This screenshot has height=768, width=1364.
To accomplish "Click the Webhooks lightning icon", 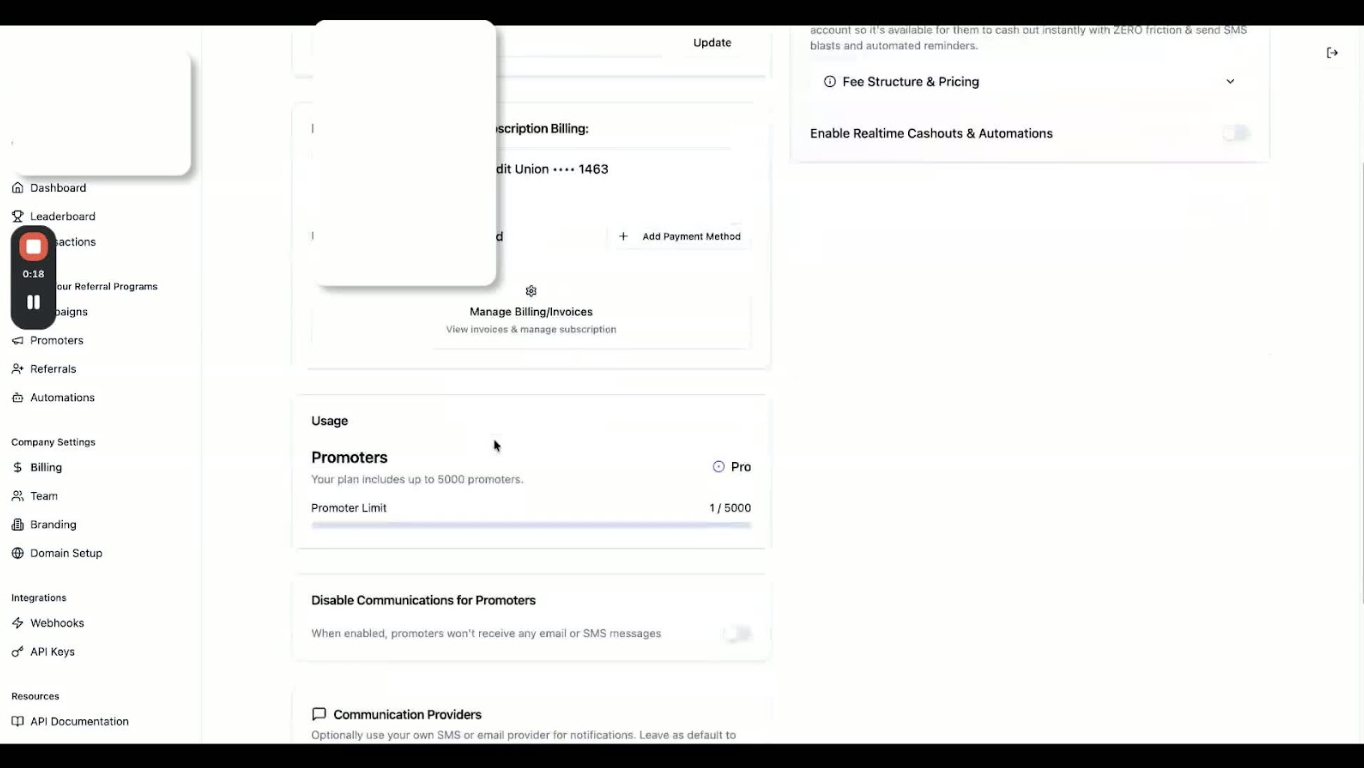I will pos(17,622).
